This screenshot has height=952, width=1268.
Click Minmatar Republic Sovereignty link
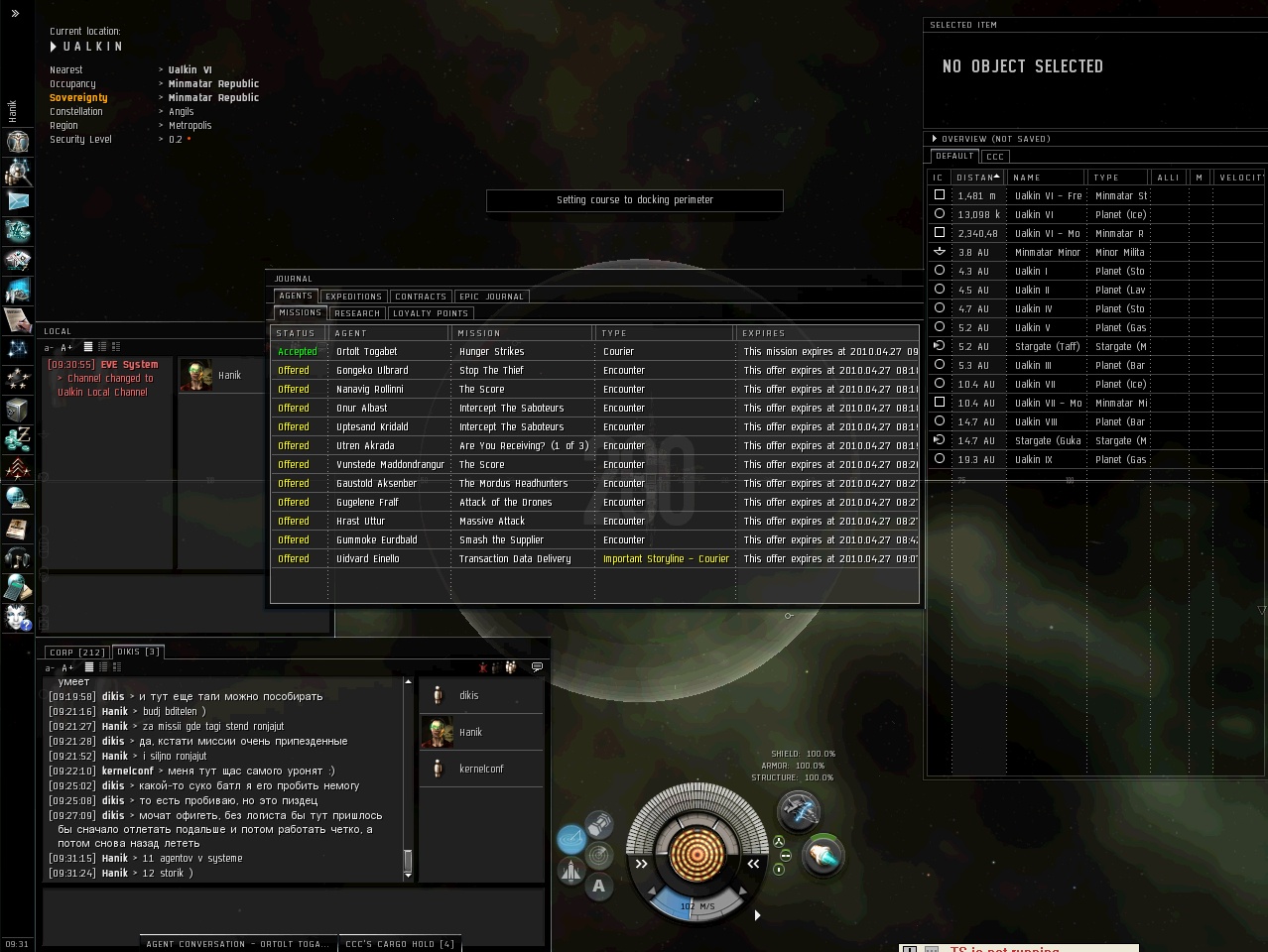213,98
